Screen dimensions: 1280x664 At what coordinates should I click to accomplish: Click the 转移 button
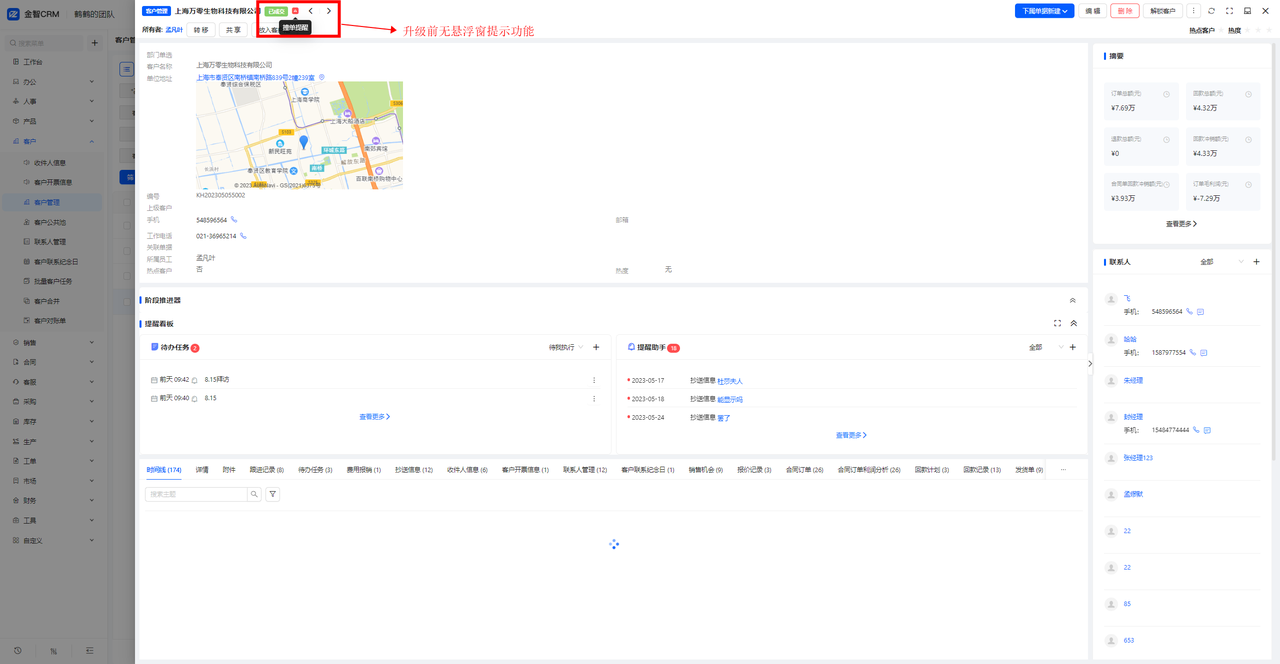202,30
